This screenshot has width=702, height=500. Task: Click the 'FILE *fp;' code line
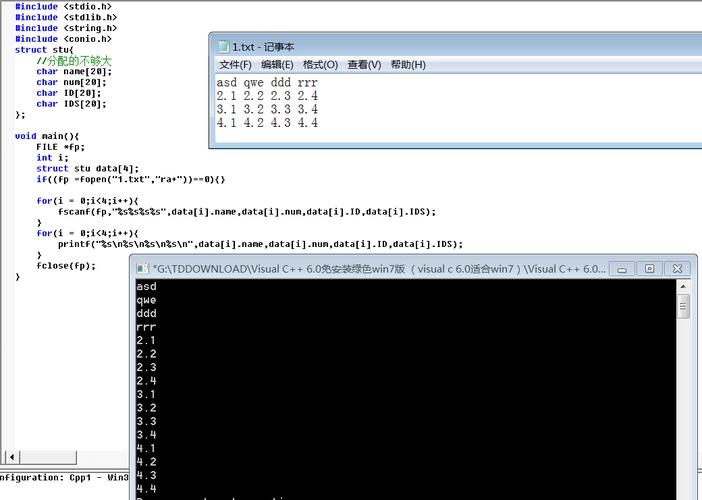coord(60,147)
